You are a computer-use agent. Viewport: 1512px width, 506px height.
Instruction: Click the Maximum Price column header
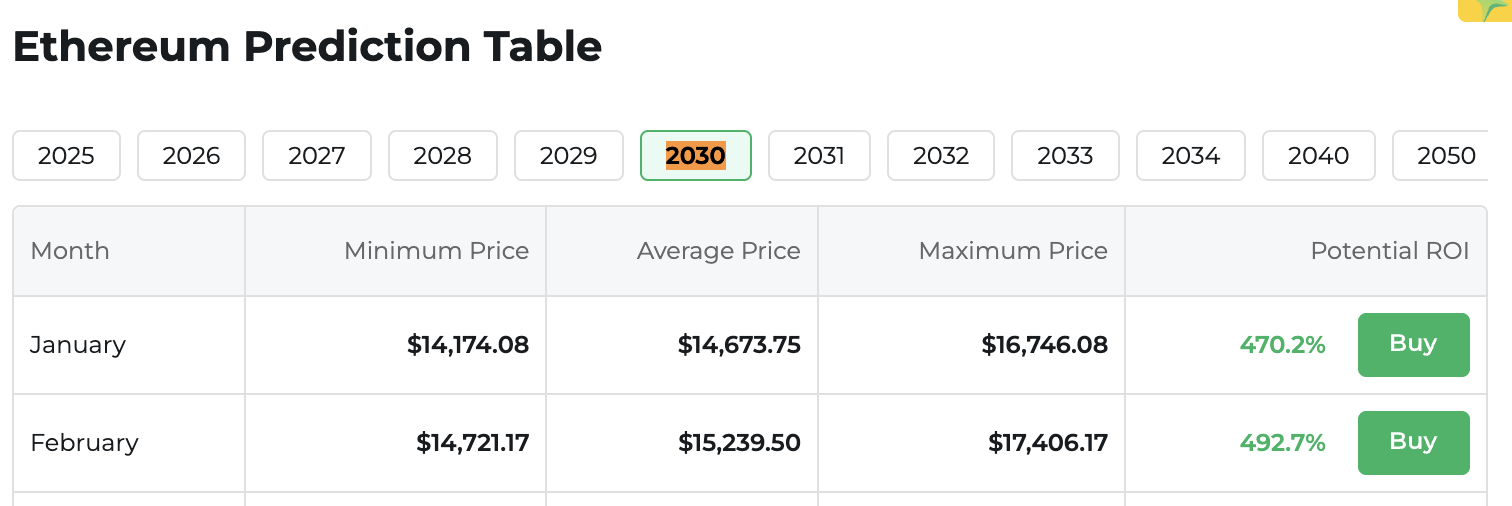(1013, 251)
